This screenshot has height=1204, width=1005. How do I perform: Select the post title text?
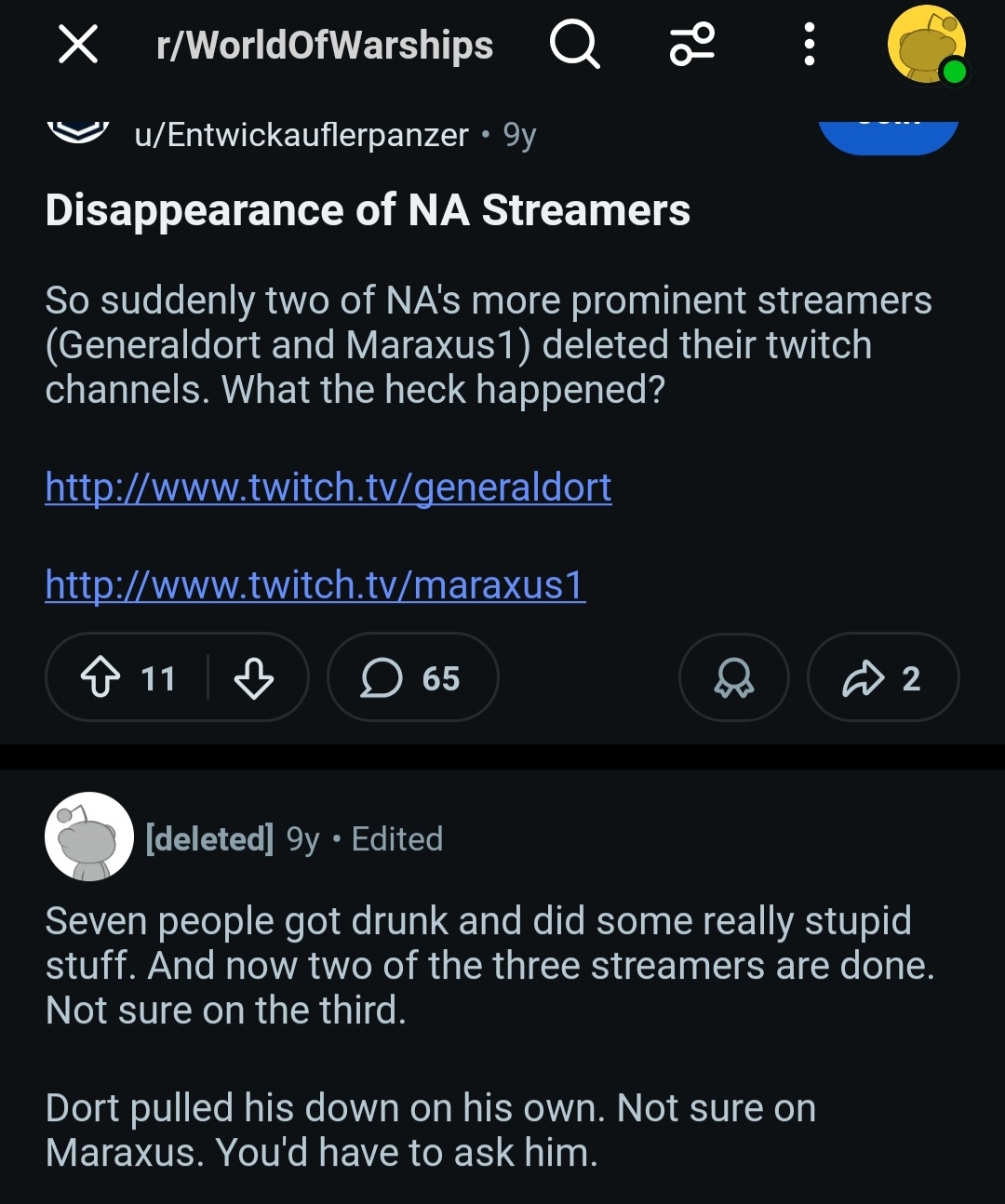368,210
